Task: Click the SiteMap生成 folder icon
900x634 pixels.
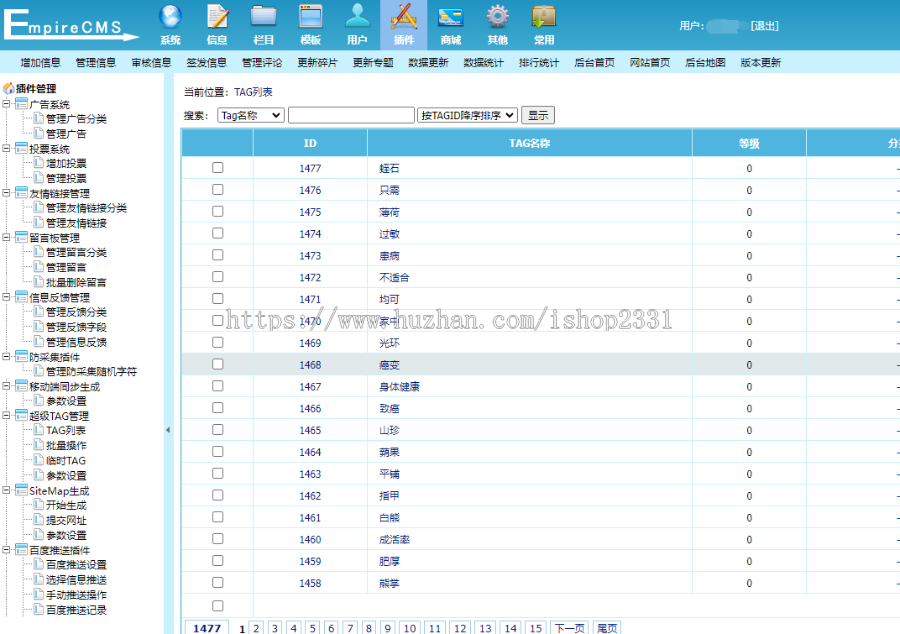Action: [x=21, y=491]
